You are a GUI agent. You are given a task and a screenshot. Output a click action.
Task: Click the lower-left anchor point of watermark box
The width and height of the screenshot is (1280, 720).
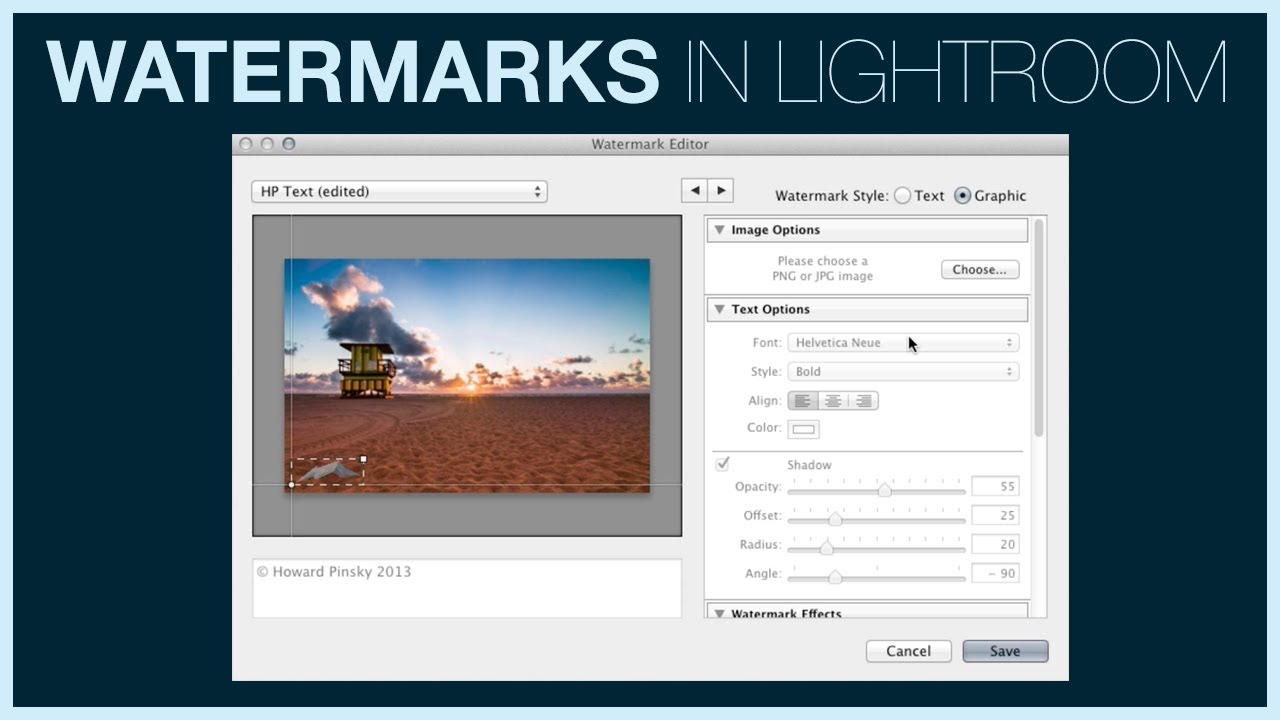(x=292, y=485)
